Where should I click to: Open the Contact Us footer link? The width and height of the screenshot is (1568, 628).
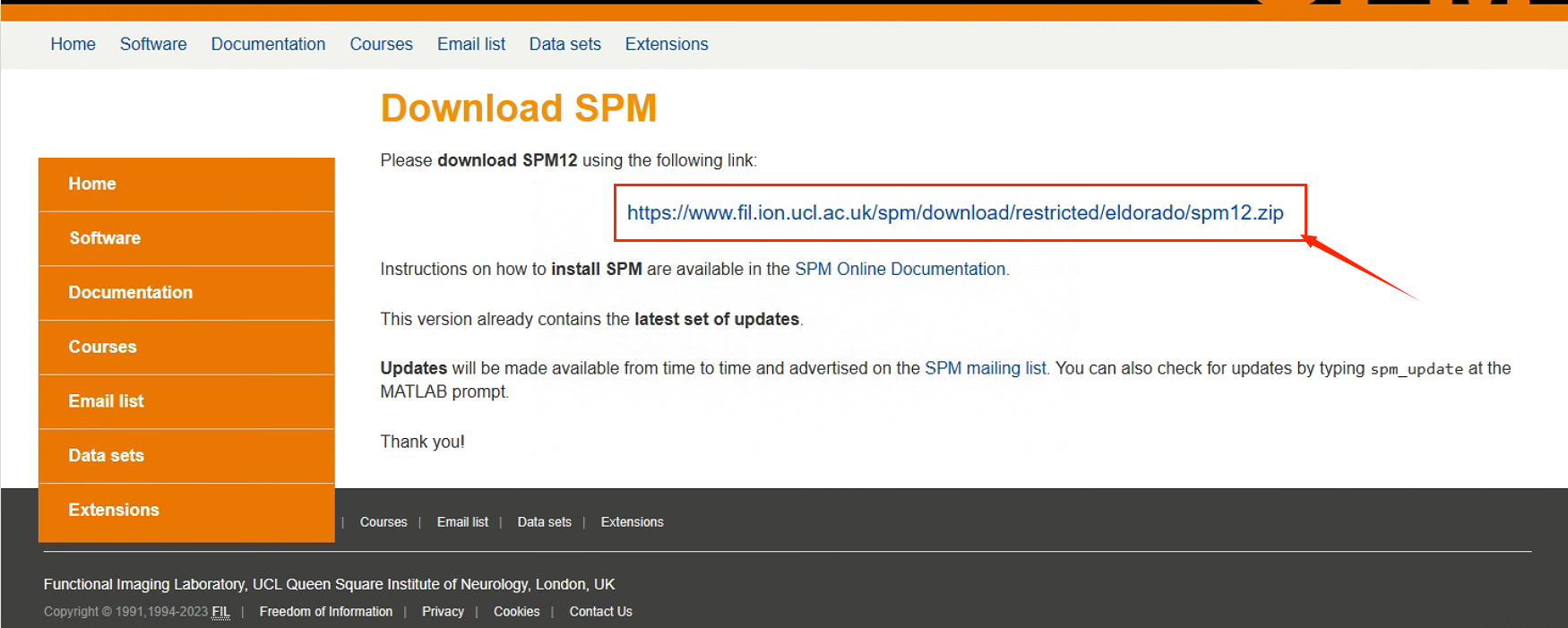(x=600, y=612)
